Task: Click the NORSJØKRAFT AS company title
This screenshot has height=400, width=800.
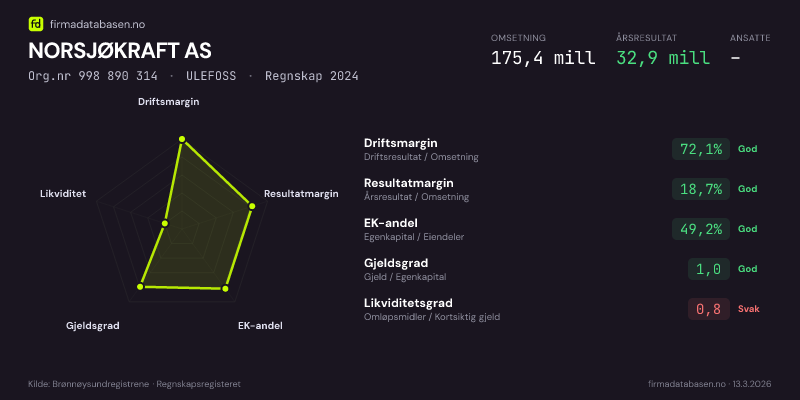Action: pos(120,50)
